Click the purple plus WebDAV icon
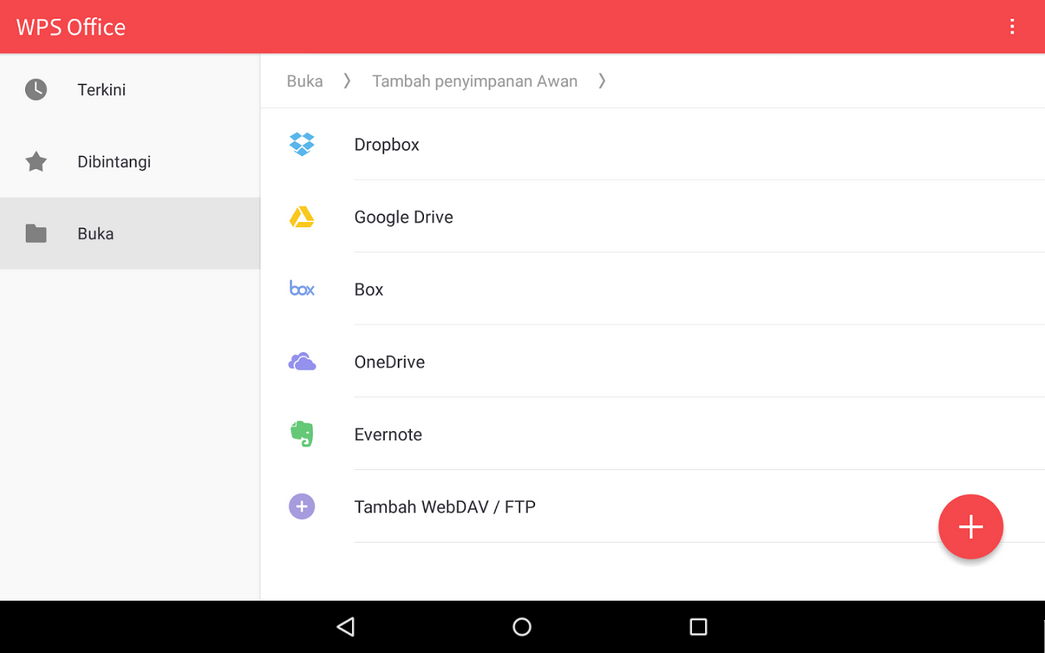 [x=301, y=507]
